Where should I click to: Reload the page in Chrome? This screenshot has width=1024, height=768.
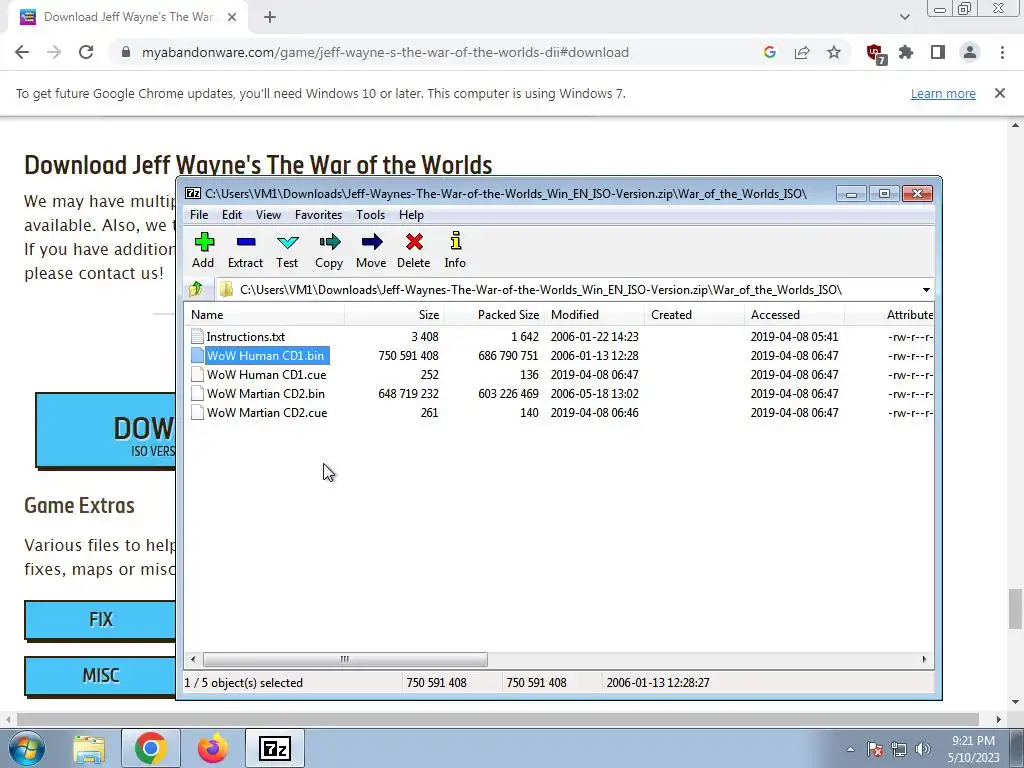[86, 52]
